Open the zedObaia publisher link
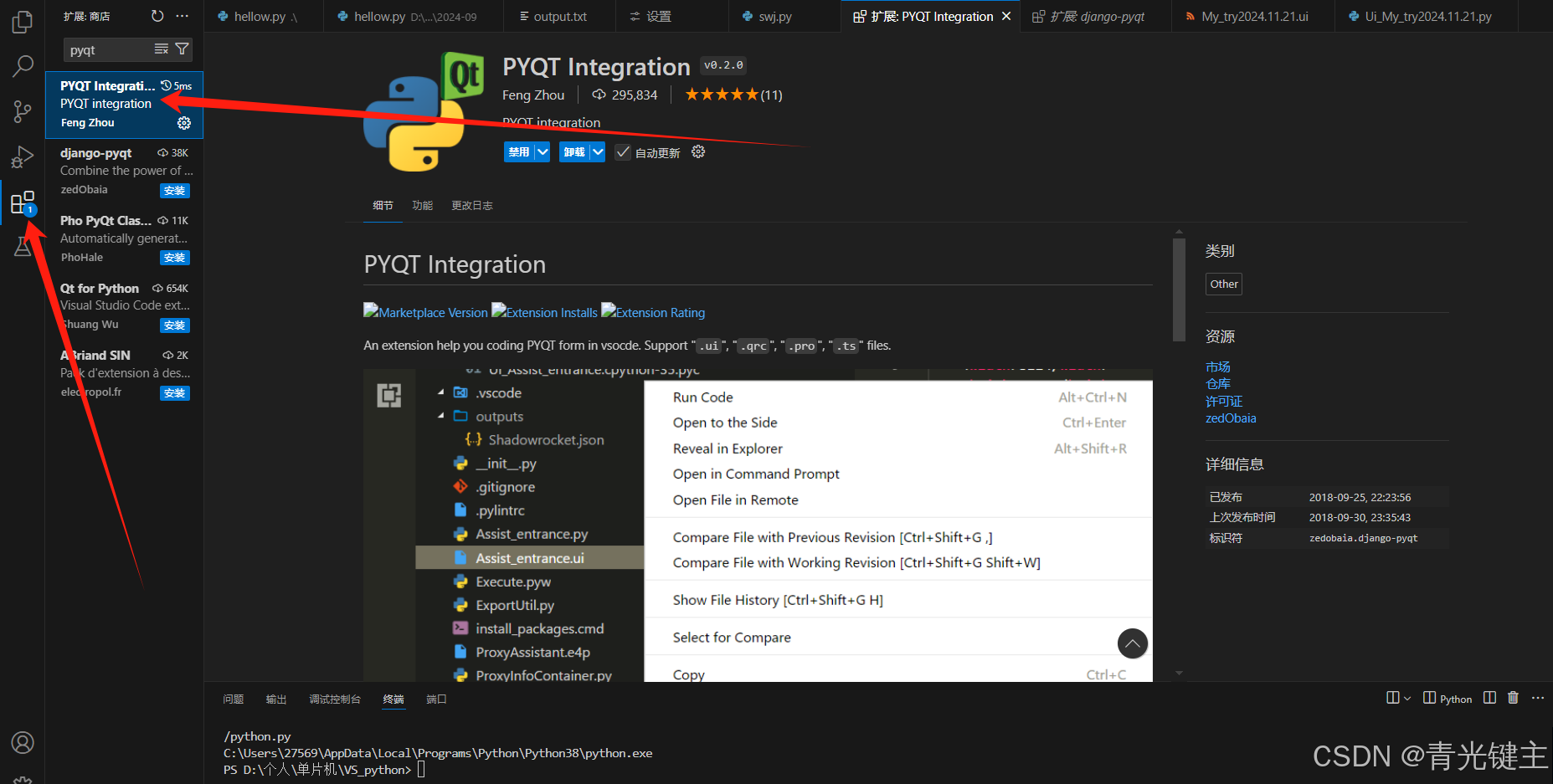The height and width of the screenshot is (784, 1553). 1230,418
